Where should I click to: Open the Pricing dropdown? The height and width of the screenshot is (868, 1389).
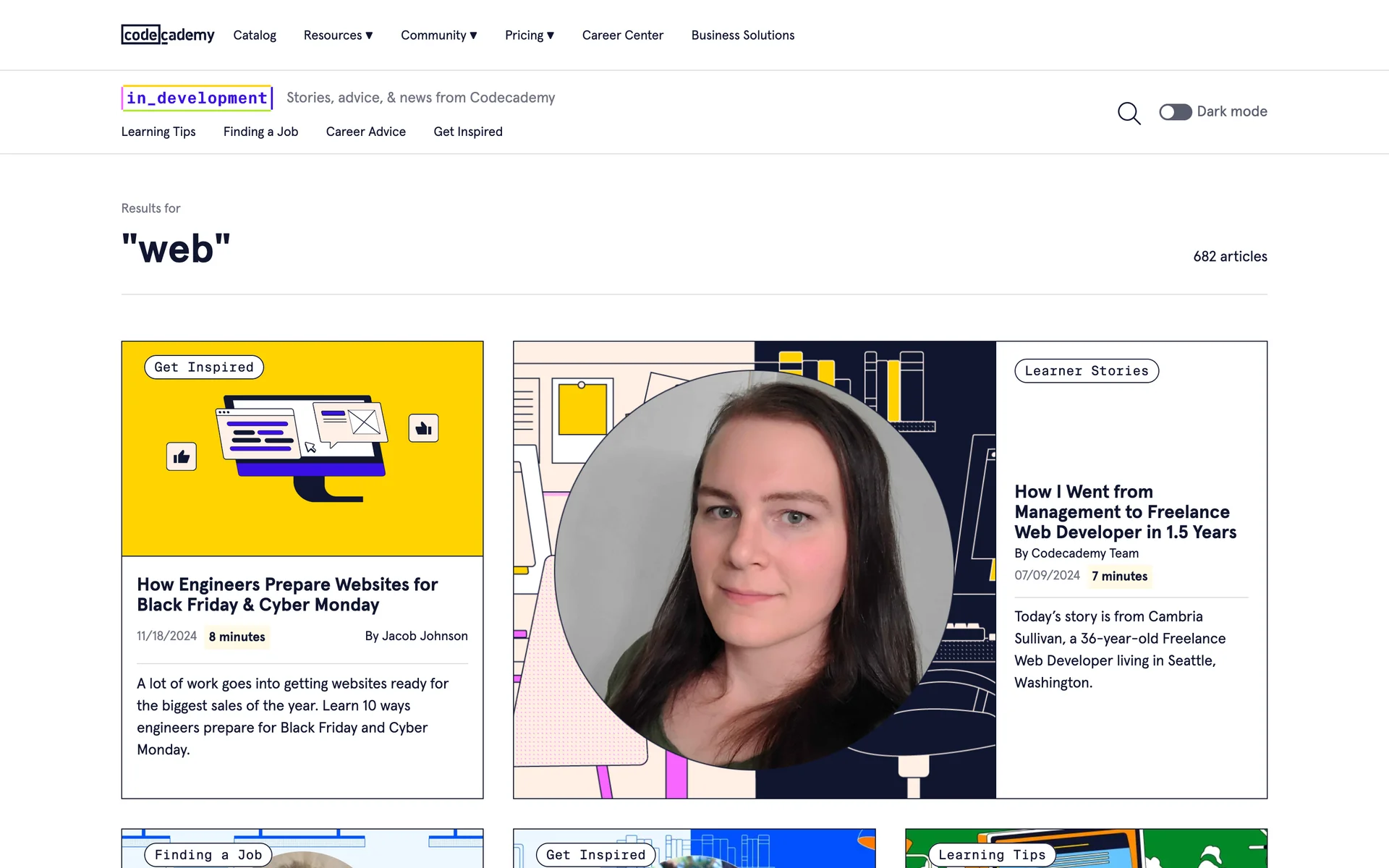click(x=529, y=35)
